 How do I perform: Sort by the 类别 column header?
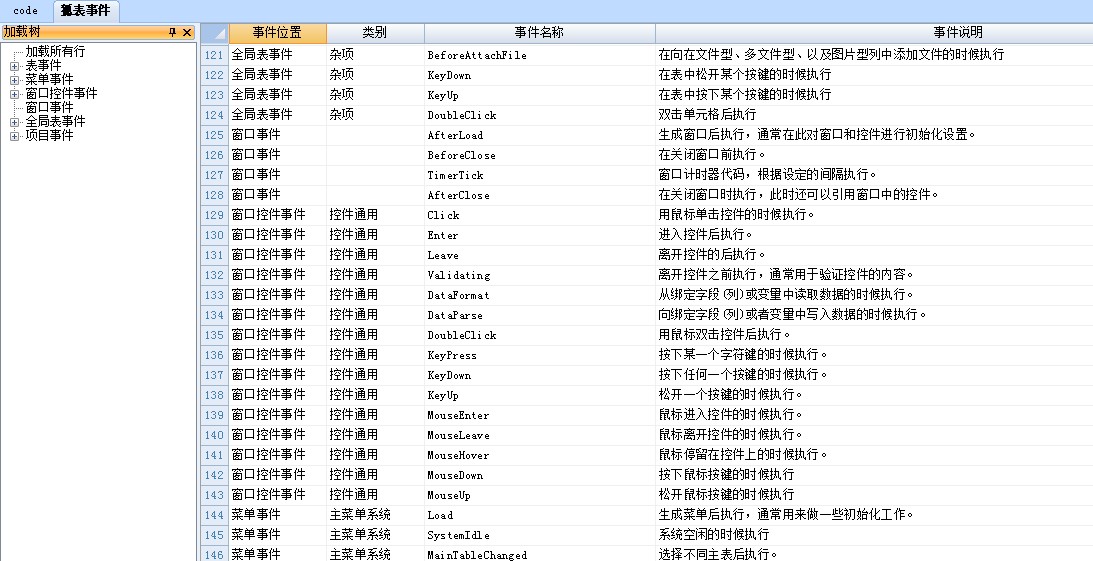point(375,33)
